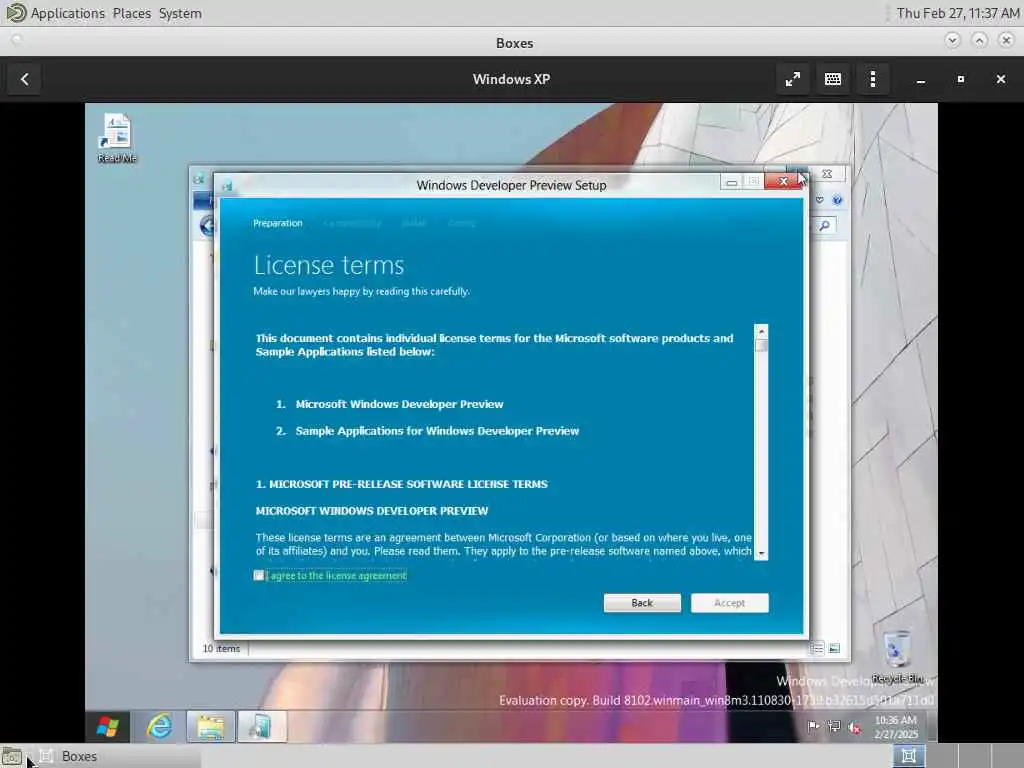Click the Accept button in Setup
The image size is (1024, 768).
(x=729, y=603)
